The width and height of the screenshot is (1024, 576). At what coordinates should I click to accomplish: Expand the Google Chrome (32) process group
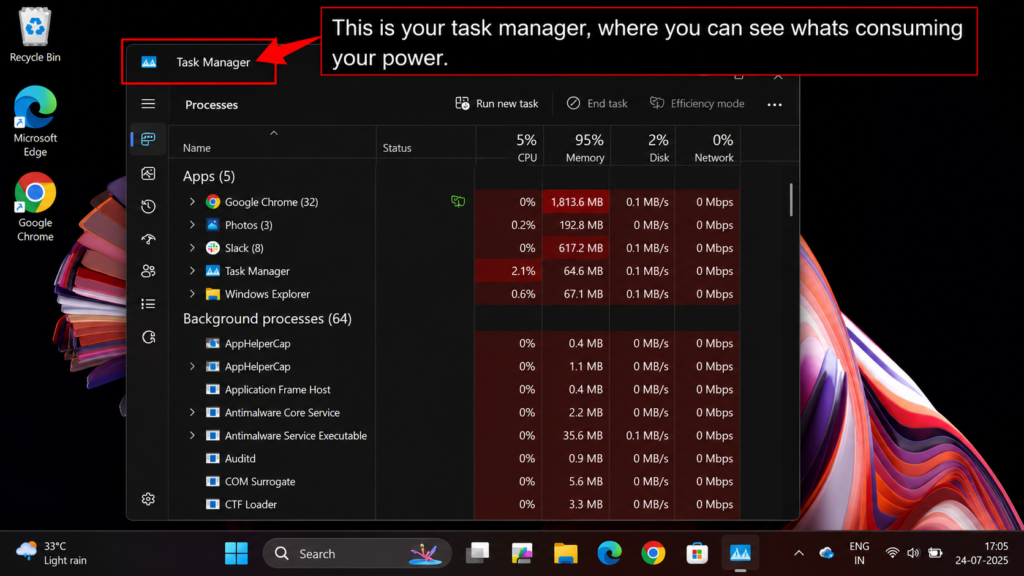(x=192, y=202)
